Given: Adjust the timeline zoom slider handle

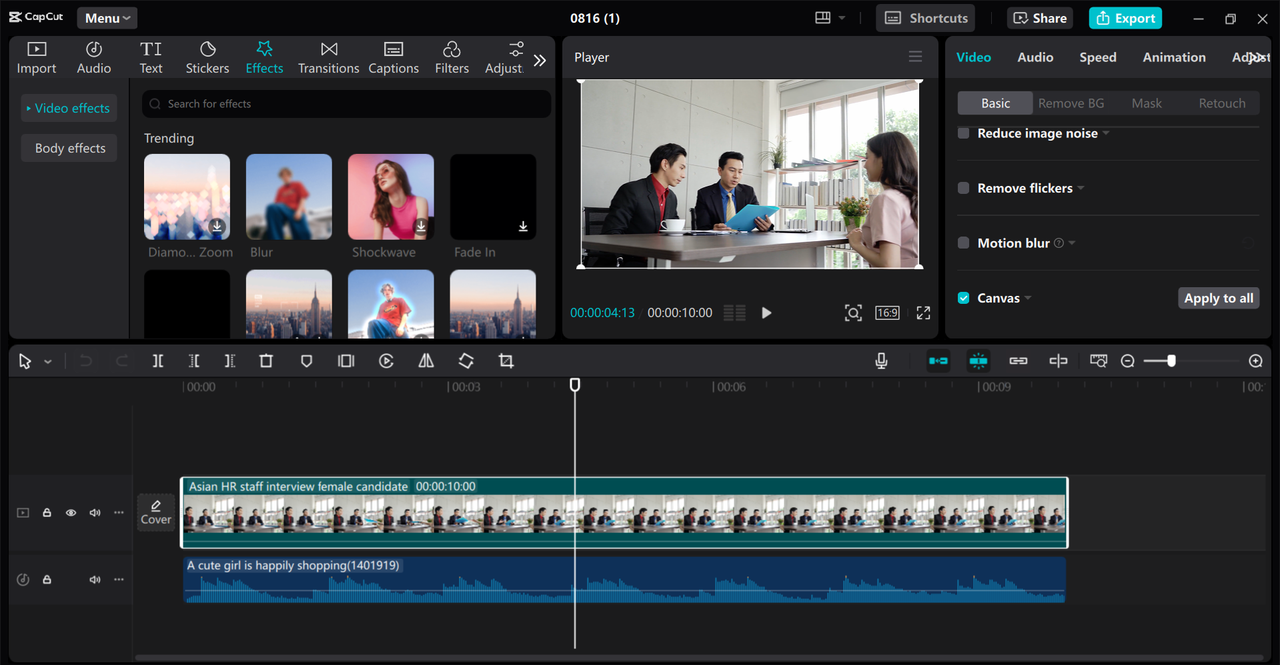Looking at the screenshot, I should tap(1171, 360).
